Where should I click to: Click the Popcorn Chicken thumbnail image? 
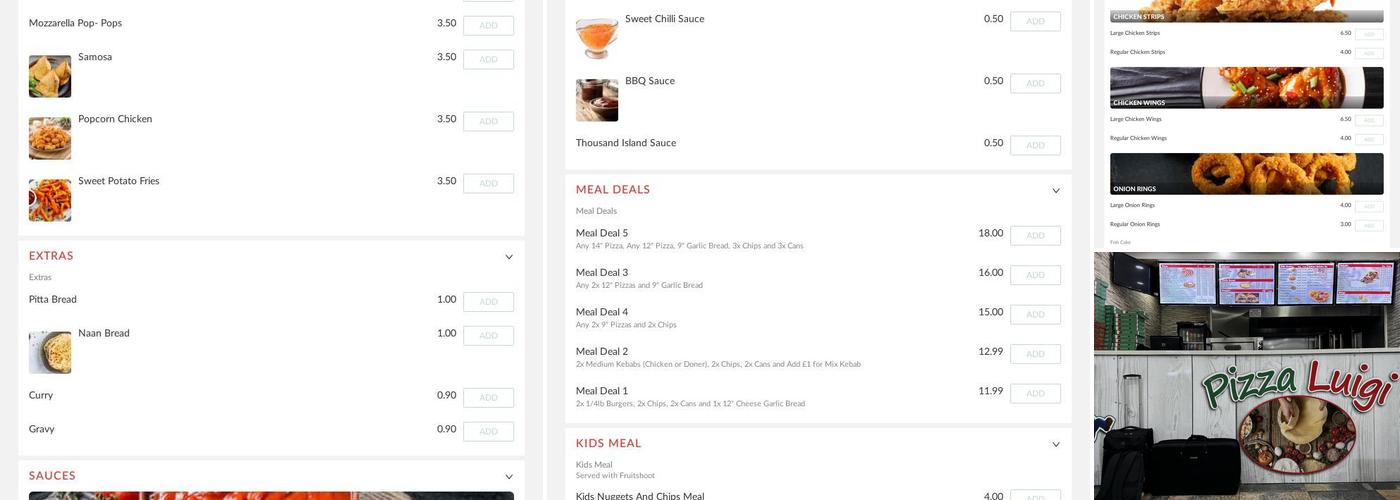tap(50, 138)
